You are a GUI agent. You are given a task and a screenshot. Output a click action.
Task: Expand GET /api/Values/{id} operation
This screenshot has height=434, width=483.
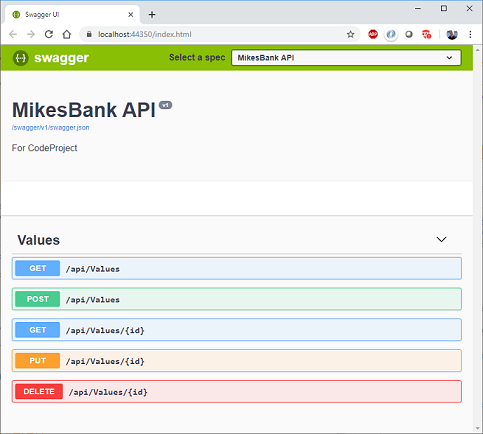coord(237,330)
